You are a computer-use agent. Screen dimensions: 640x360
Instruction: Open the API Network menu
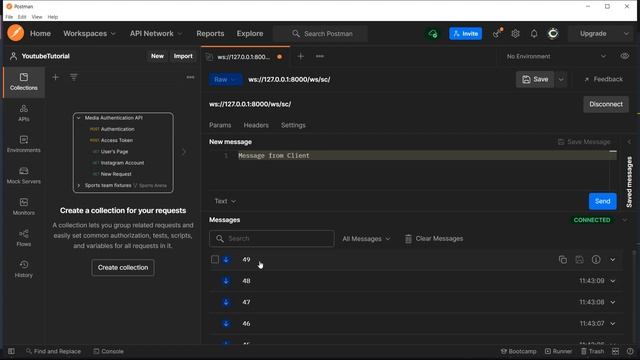pos(156,33)
